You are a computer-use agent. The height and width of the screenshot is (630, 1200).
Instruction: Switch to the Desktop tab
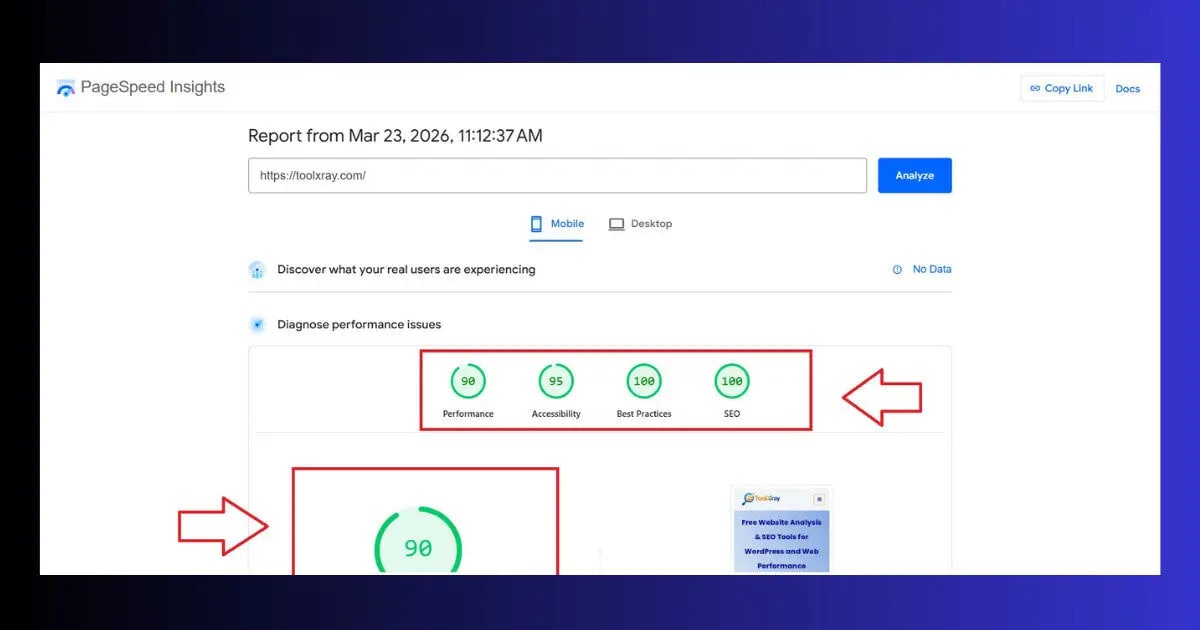point(650,223)
